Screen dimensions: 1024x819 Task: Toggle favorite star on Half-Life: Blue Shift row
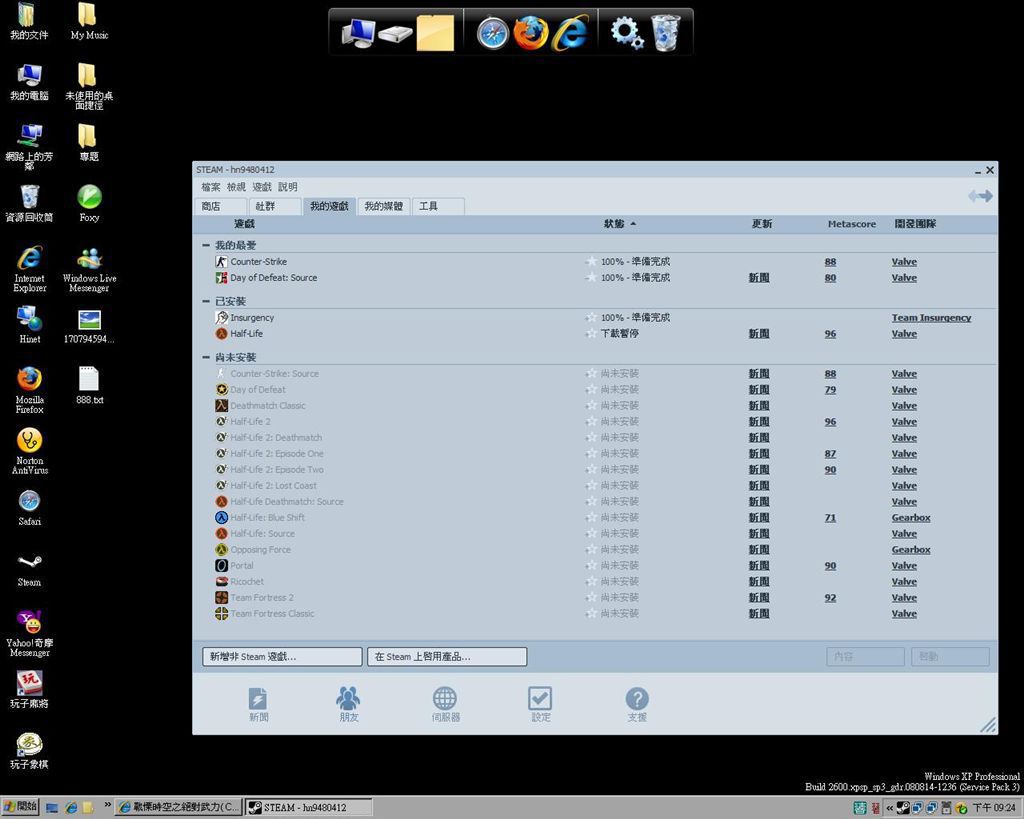(591, 517)
